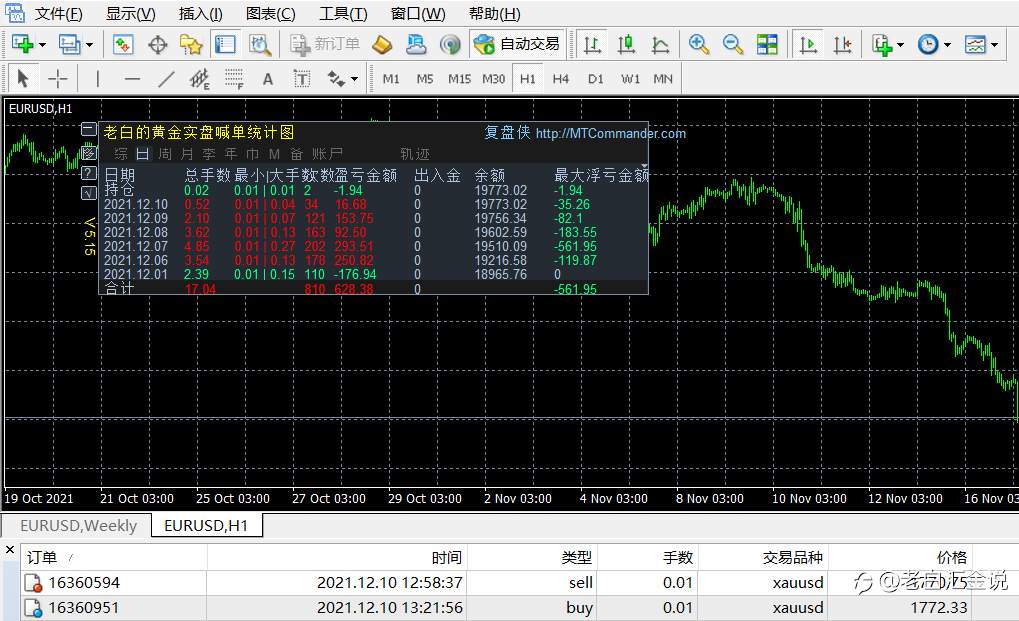This screenshot has height=621, width=1019.
Task: Select the equidistant channel tool
Action: point(200,79)
